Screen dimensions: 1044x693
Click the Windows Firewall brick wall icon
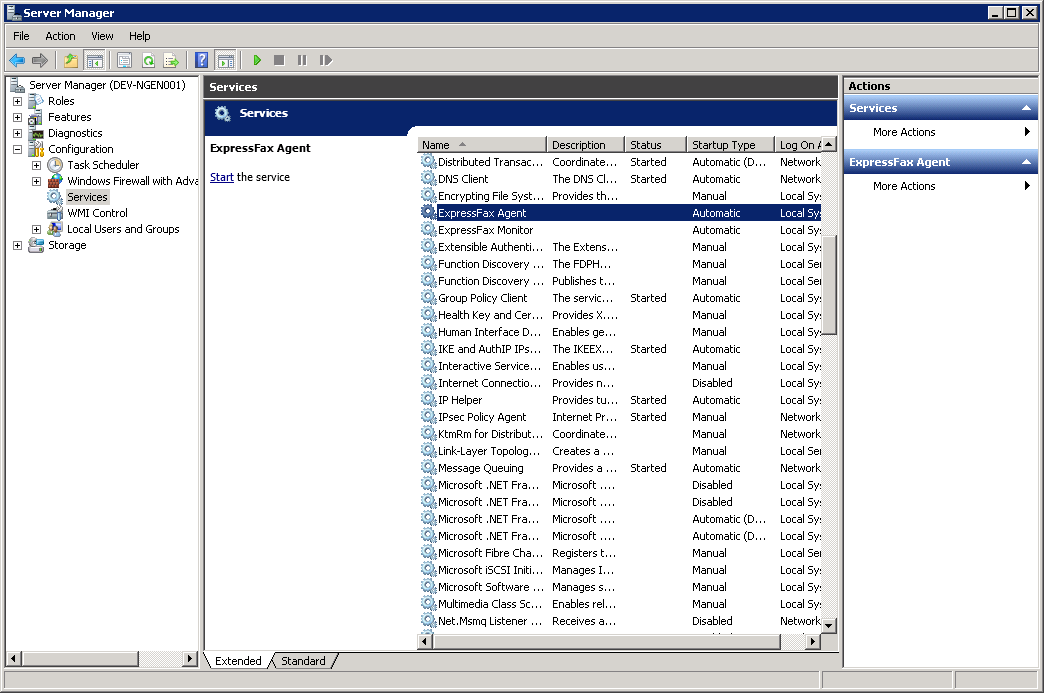(x=55, y=181)
